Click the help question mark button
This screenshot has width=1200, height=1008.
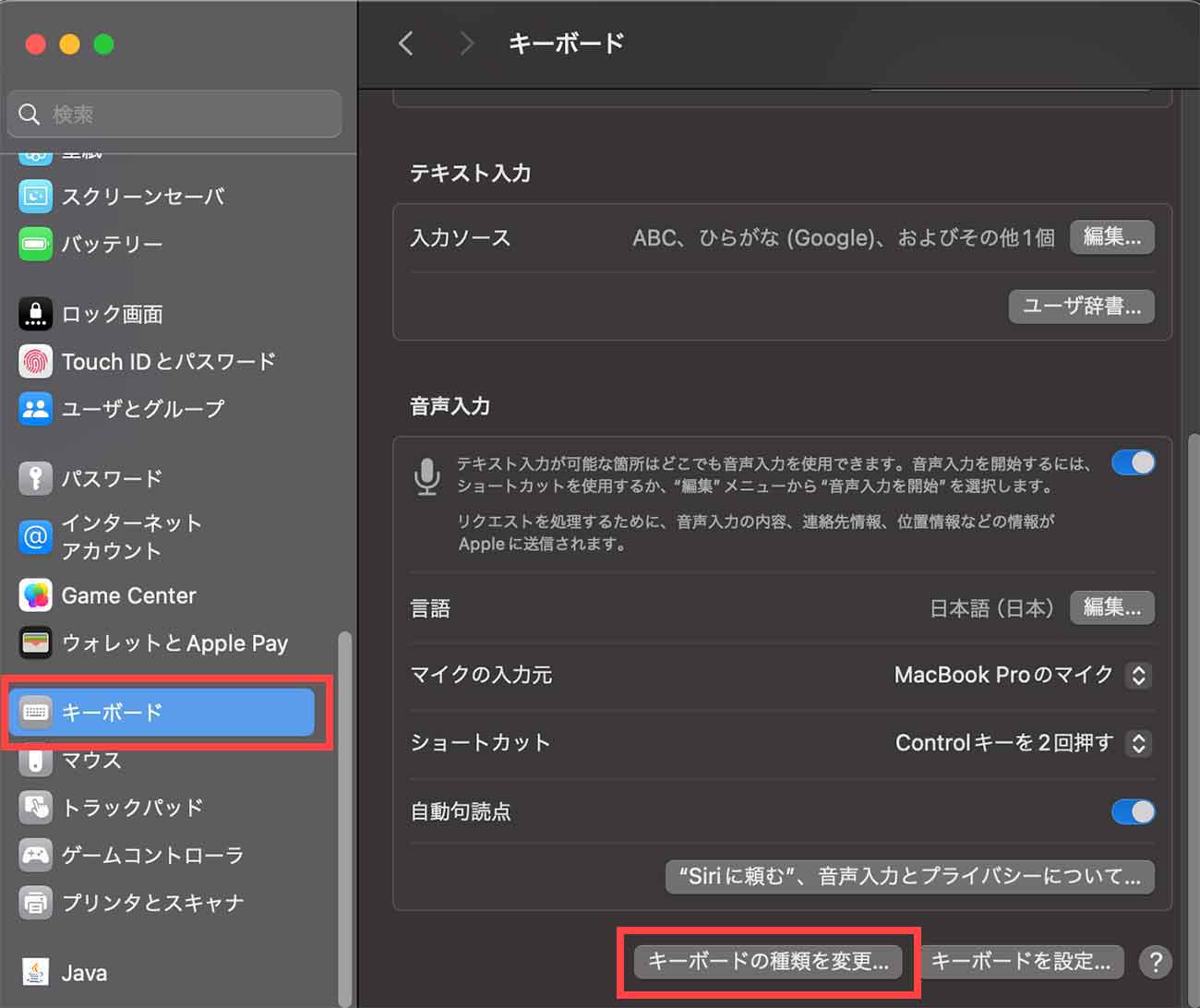click(1155, 961)
